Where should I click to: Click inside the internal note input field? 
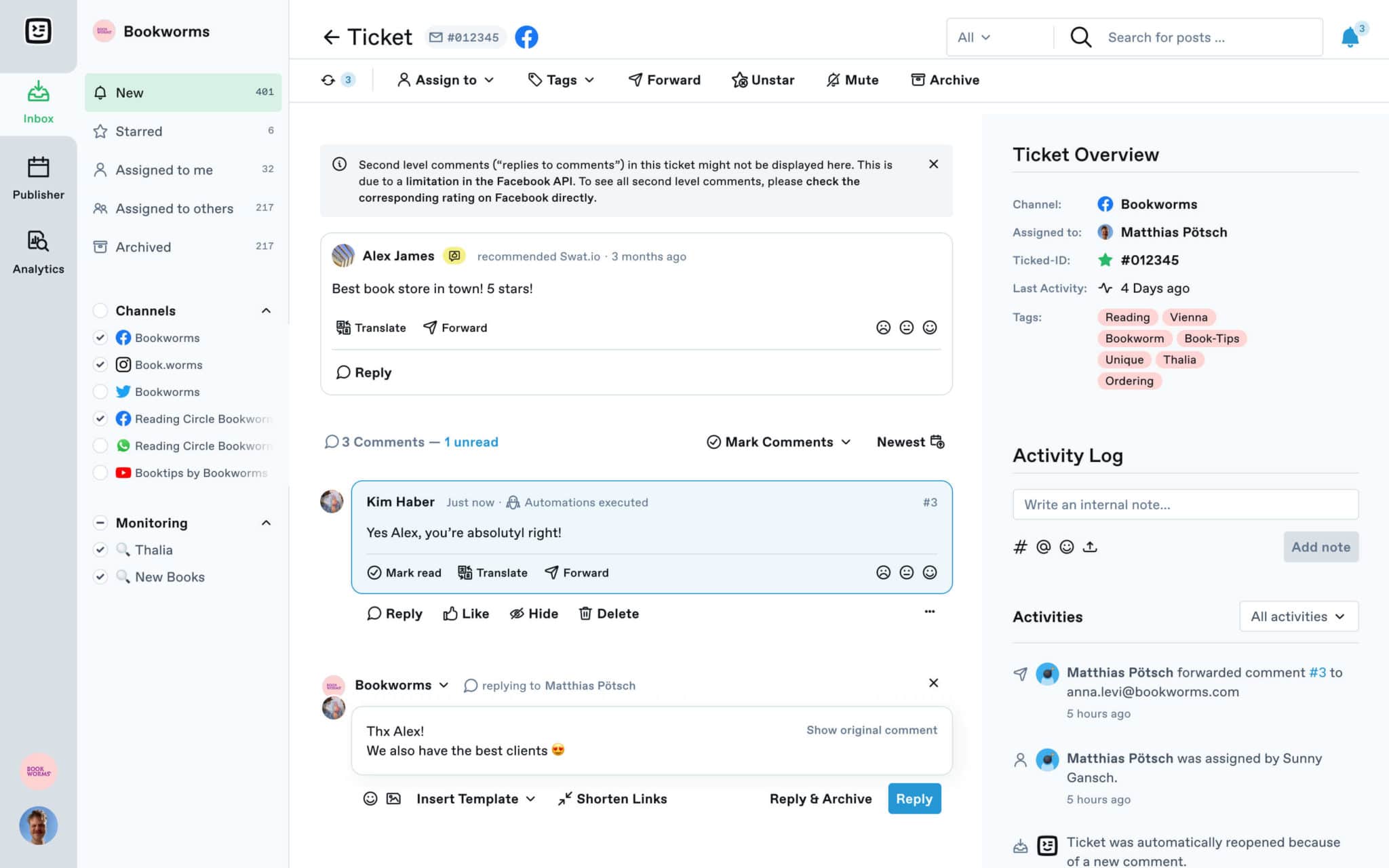click(1186, 505)
